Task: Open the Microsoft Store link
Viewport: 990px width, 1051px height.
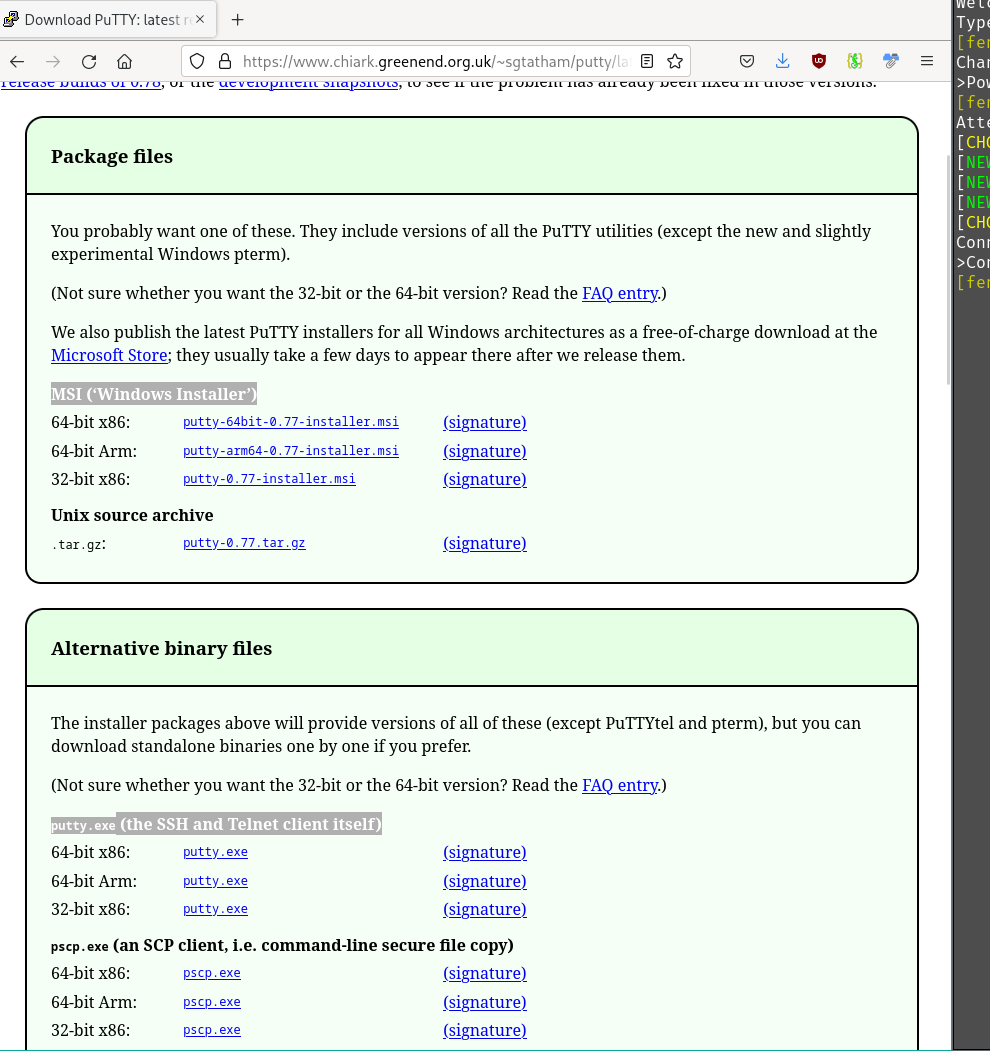Action: (109, 355)
